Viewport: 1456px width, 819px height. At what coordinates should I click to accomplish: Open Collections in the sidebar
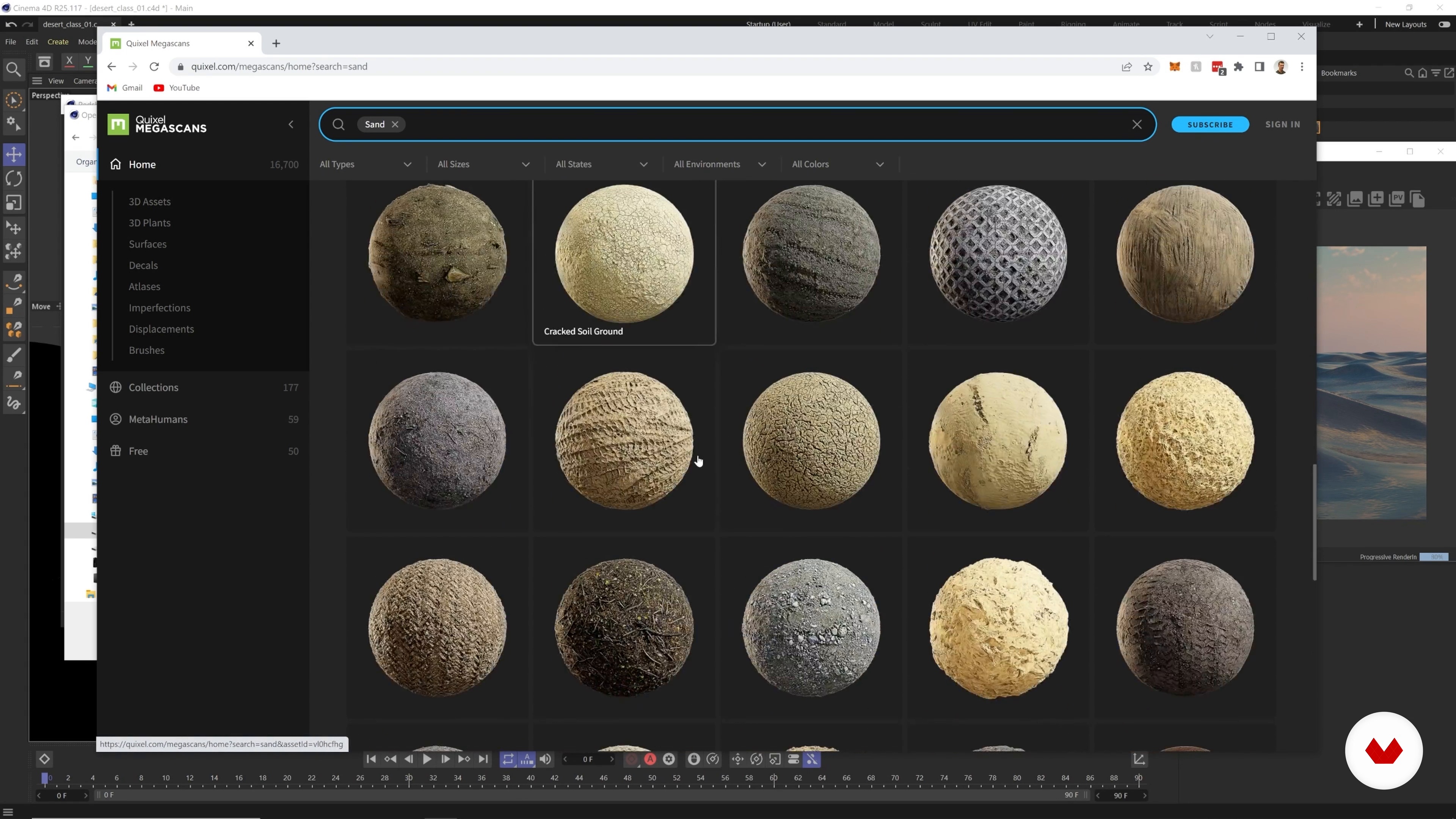(x=204, y=388)
